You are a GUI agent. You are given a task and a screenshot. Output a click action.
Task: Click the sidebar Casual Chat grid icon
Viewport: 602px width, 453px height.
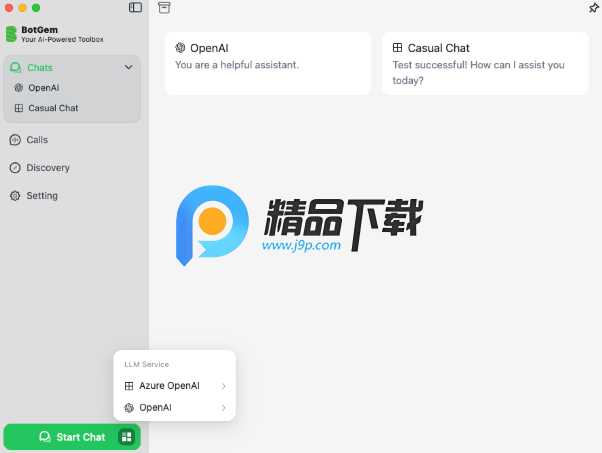[18, 108]
